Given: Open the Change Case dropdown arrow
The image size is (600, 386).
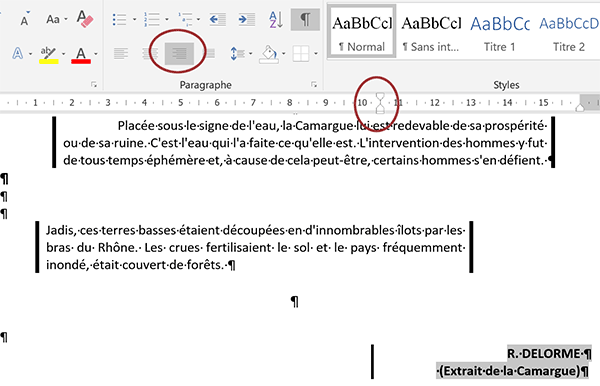Looking at the screenshot, I should point(66,19).
